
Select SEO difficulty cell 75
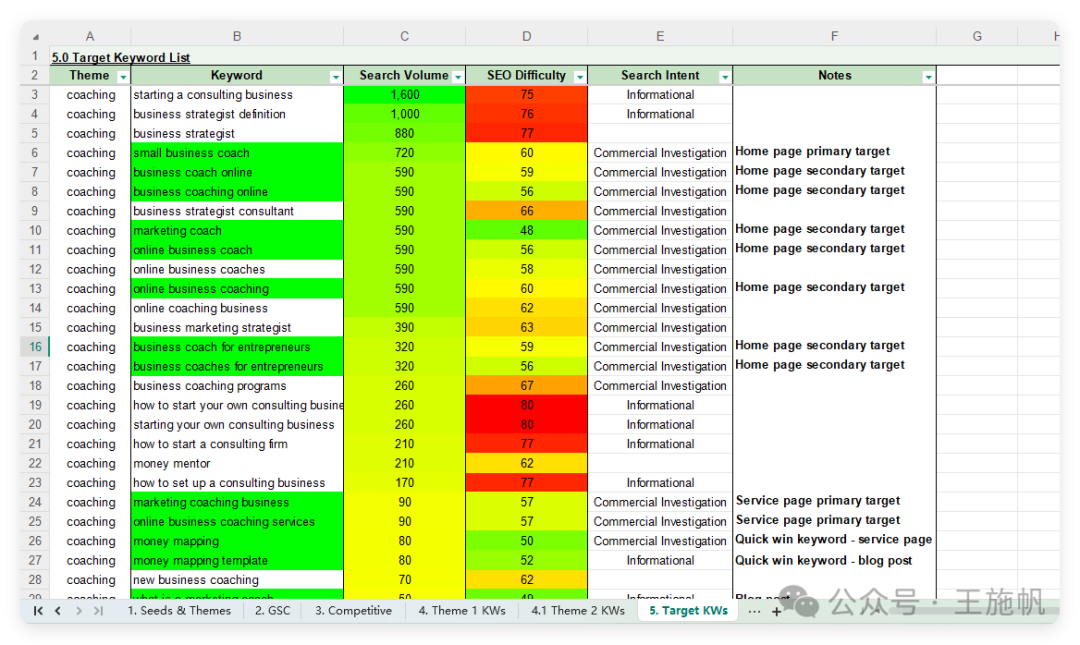[x=526, y=95]
